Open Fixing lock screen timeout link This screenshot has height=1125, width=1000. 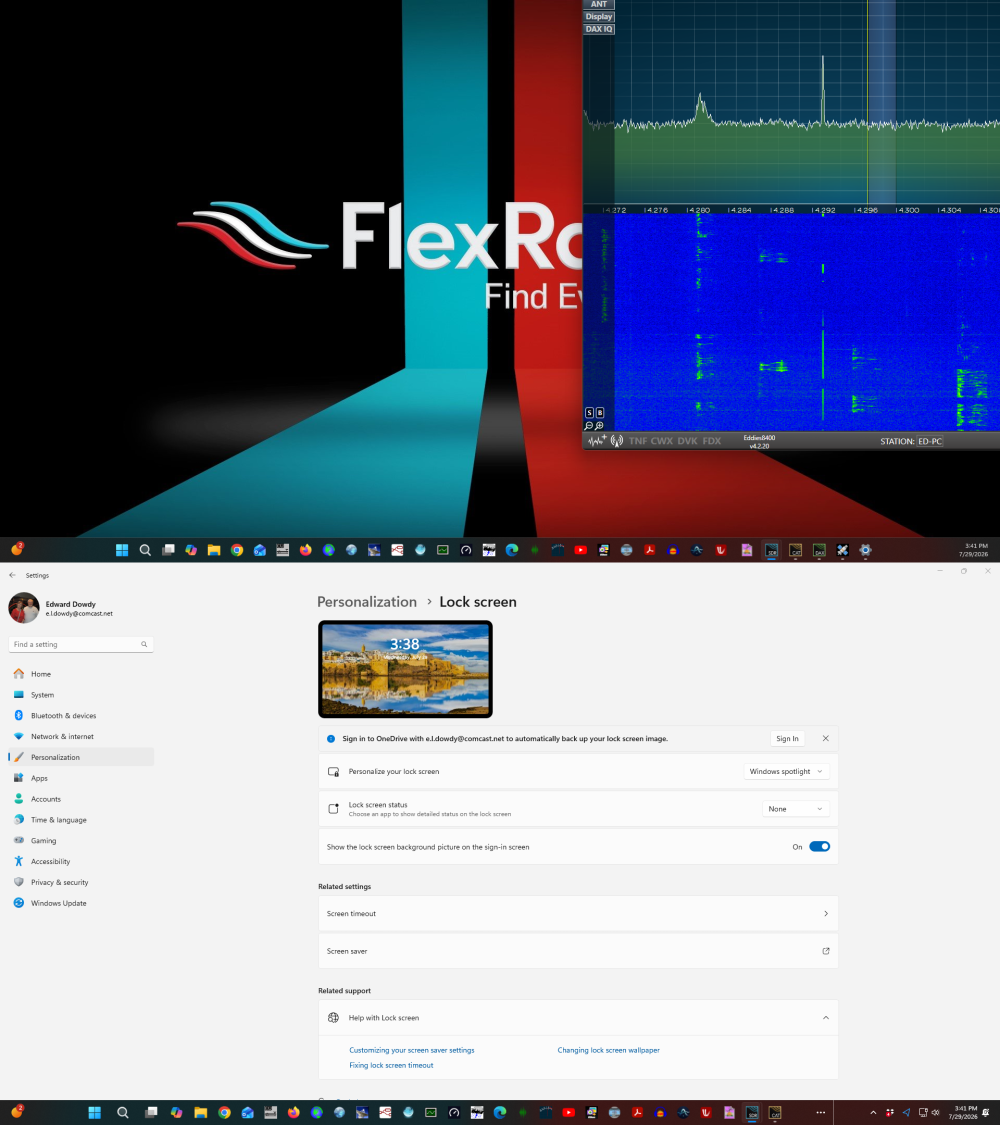[391, 1065]
